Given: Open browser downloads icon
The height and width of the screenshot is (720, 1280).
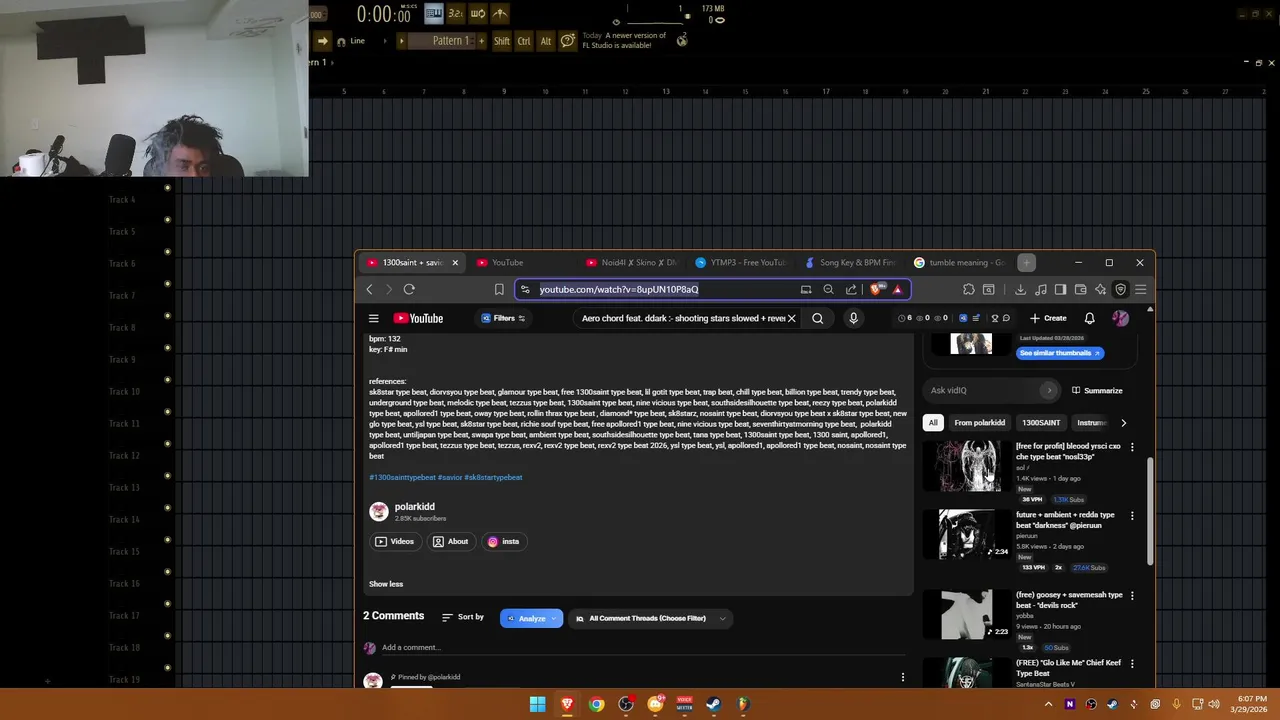Looking at the screenshot, I should 1020,289.
